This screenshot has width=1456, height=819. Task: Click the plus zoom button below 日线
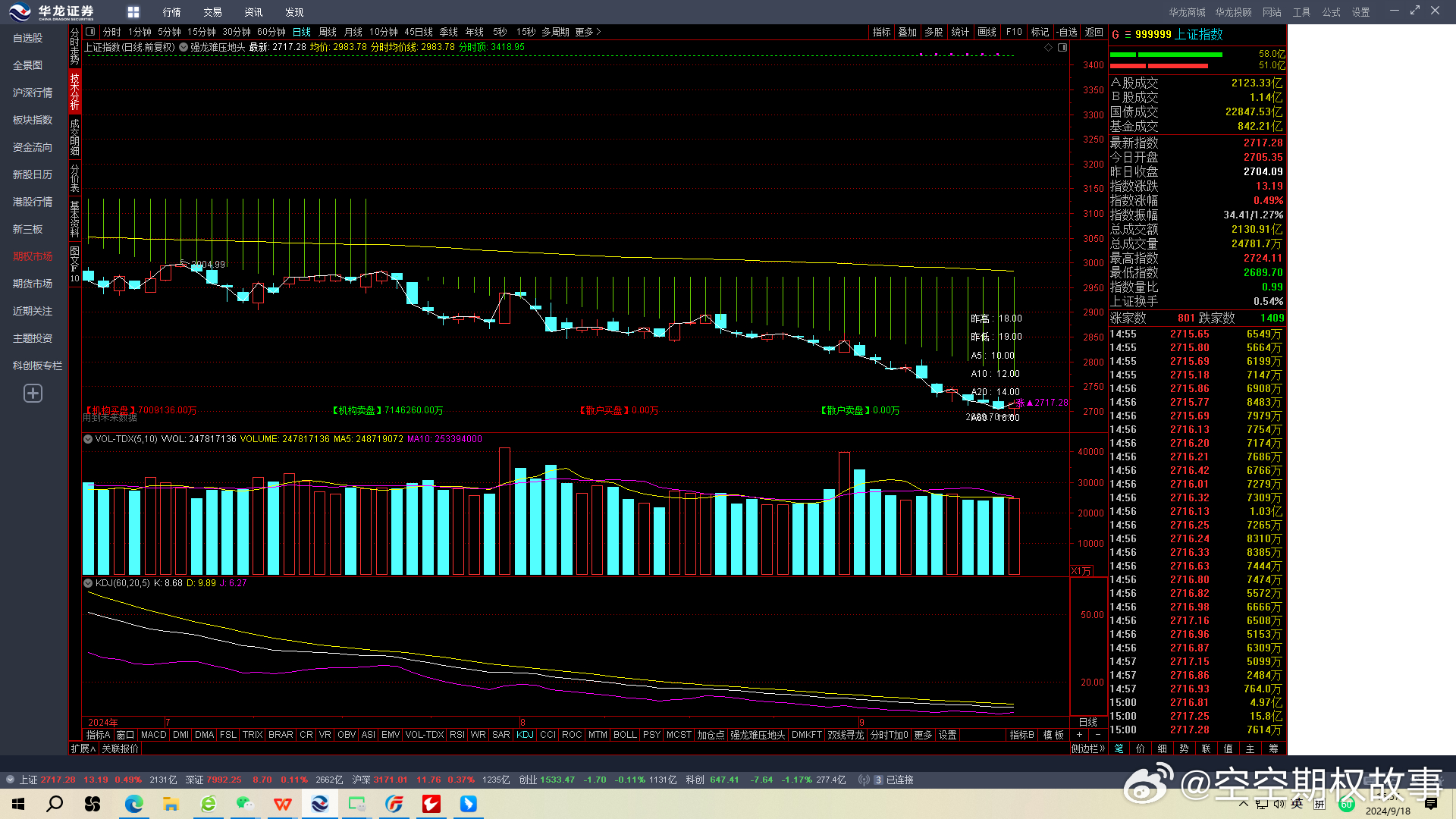(1079, 735)
